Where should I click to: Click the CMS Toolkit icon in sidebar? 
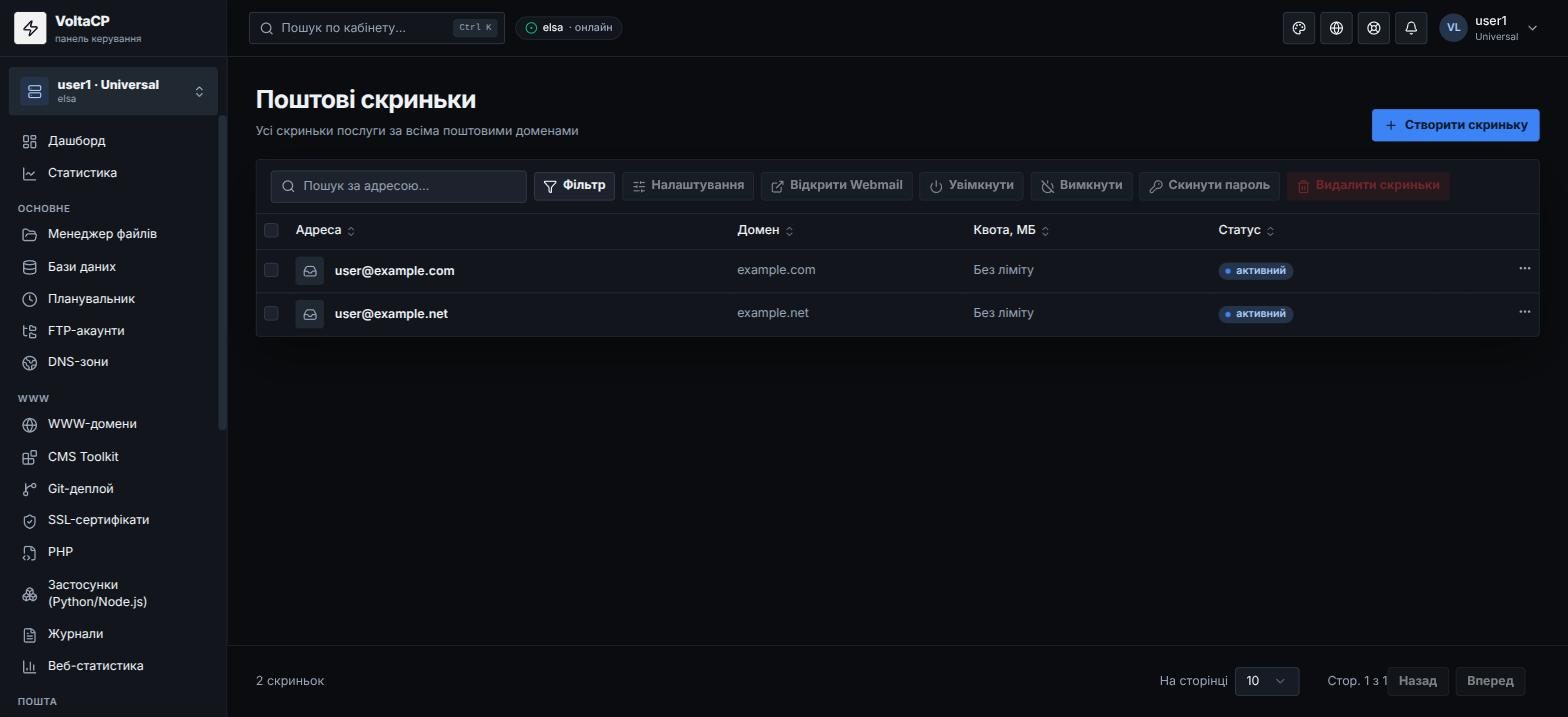coord(30,458)
